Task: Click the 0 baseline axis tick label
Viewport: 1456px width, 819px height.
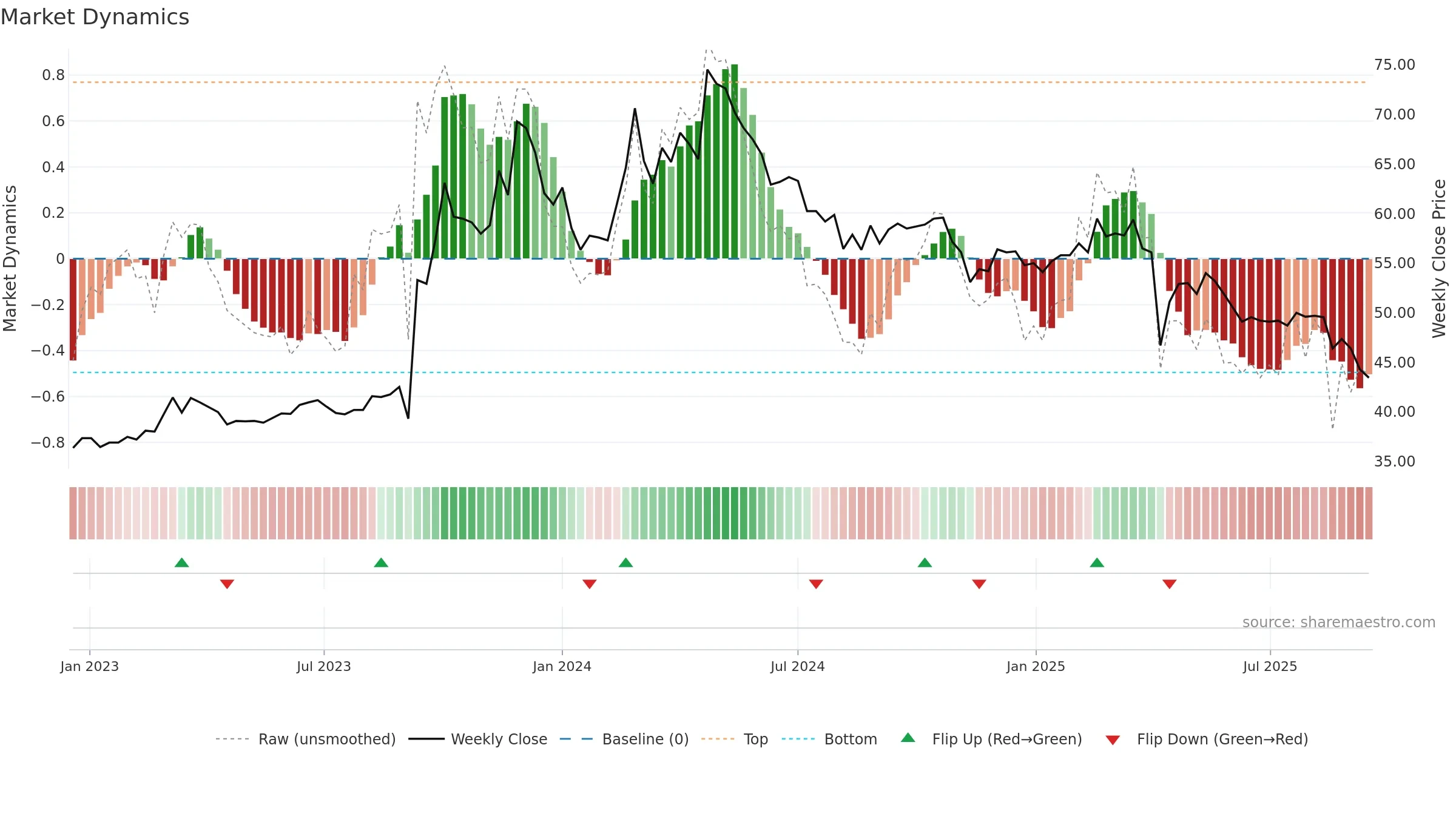Action: pos(60,259)
